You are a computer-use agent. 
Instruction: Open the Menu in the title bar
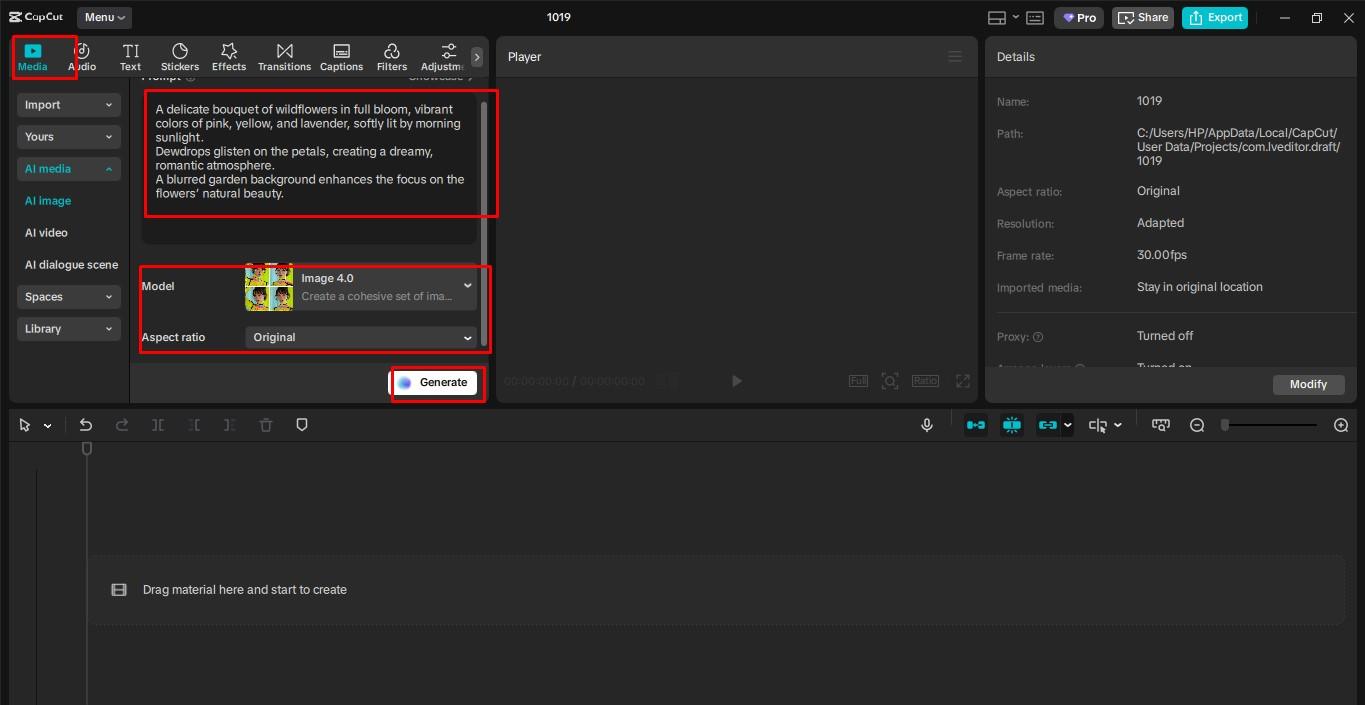pos(104,17)
